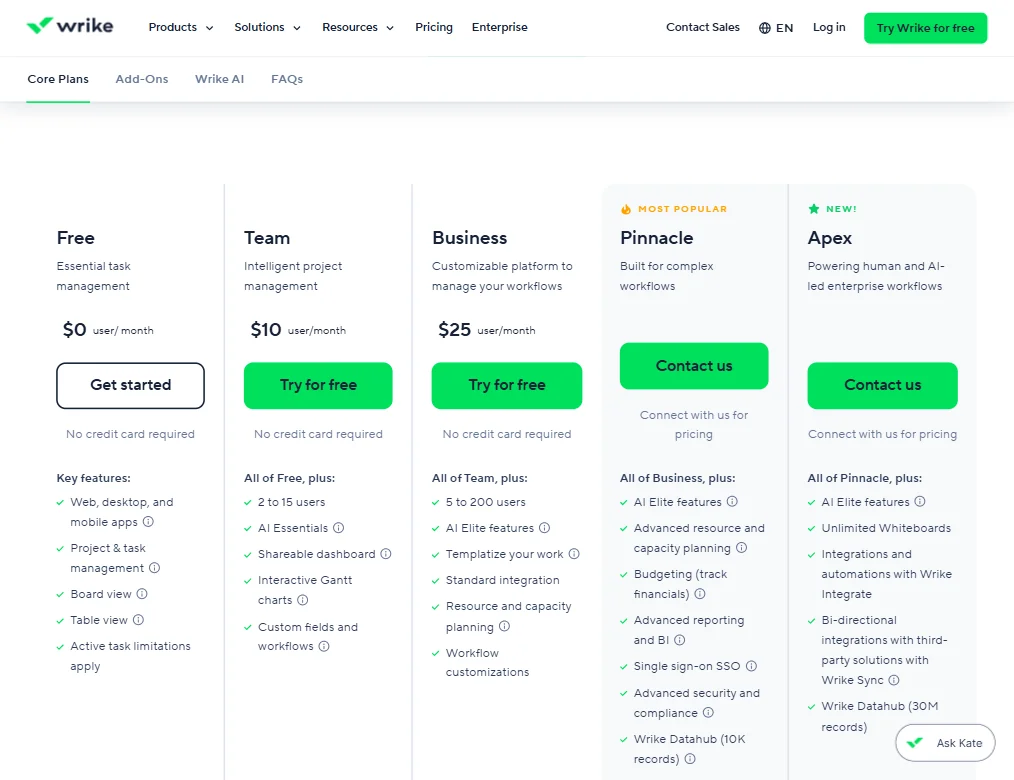This screenshot has height=780, width=1014.
Task: Click the '2 to 15 users' text
Action: (x=291, y=502)
